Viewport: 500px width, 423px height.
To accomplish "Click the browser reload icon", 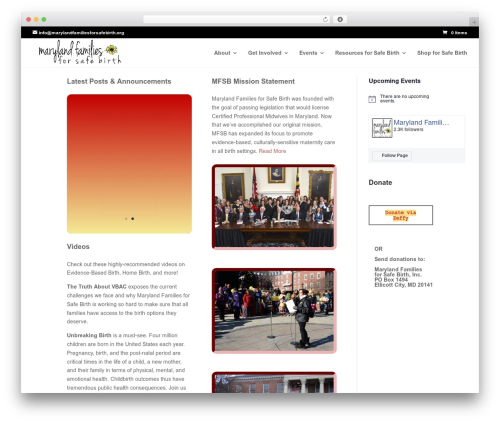I will coord(325,19).
